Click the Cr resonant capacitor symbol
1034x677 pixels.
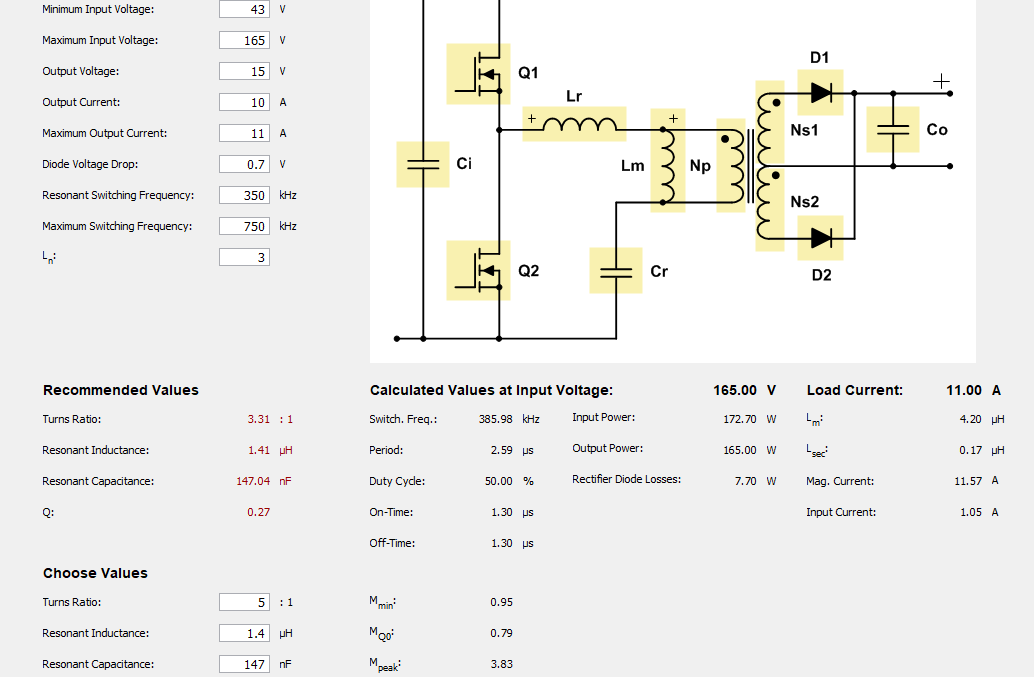(615, 270)
